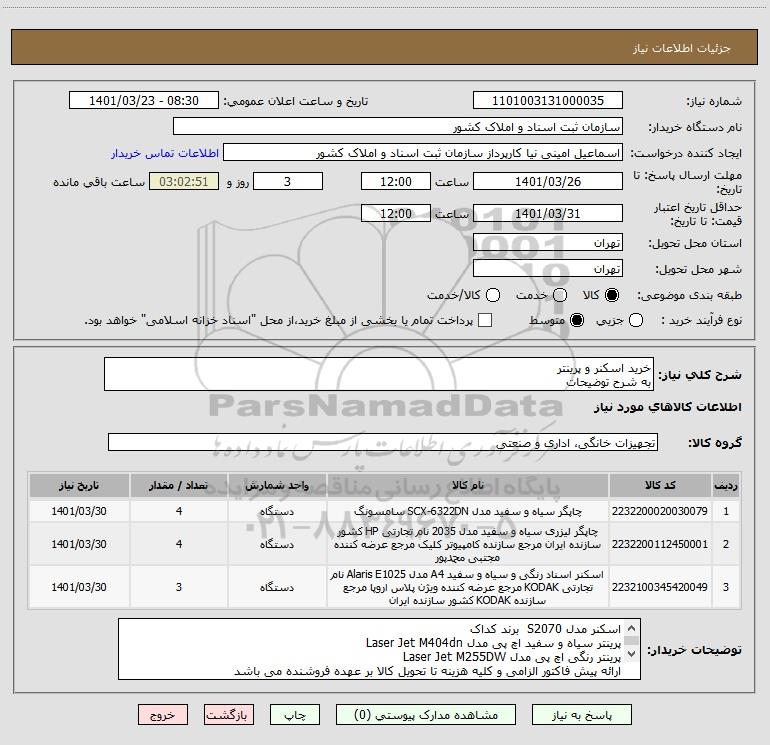Select the متوسط purchase type radio
This screenshot has height=745, width=770.
pyautogui.click(x=577, y=320)
